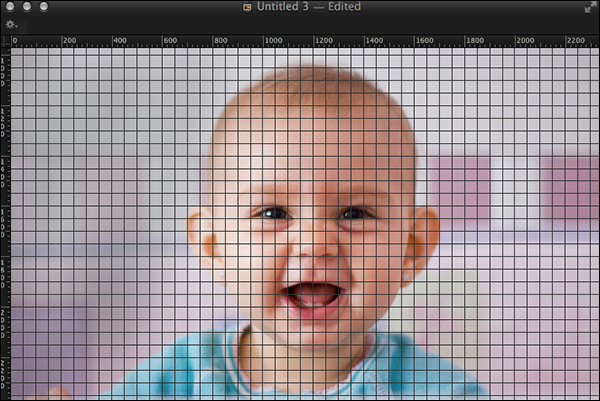600x401 pixels.
Task: Click "0" on the horizontal ruler
Action: point(15,41)
